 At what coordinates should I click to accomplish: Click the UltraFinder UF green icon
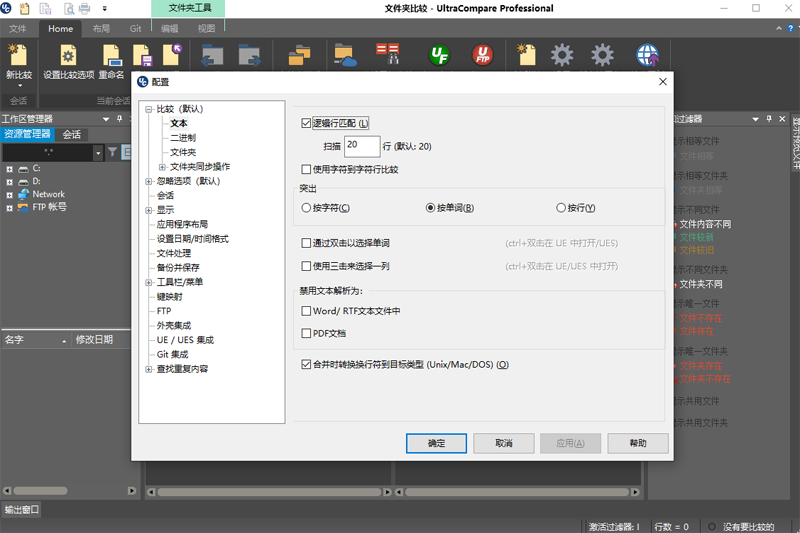point(439,55)
